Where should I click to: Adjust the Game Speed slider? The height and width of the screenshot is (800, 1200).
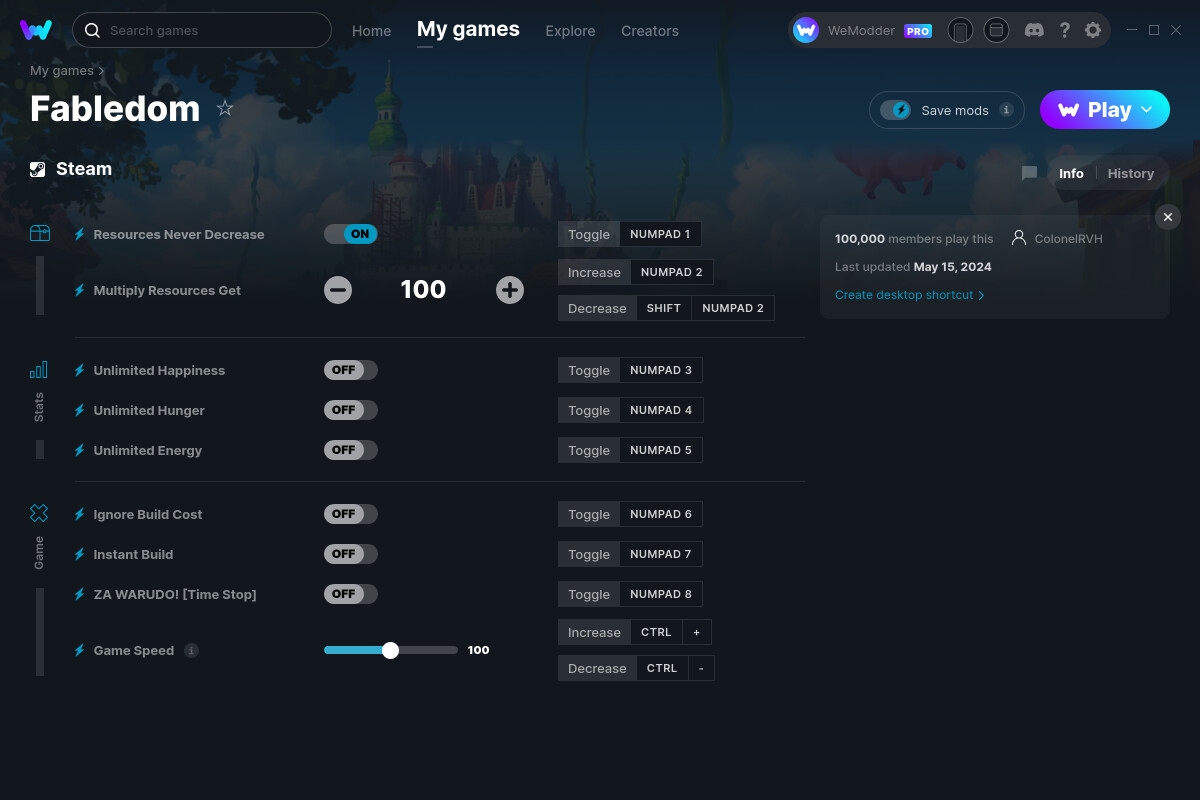click(x=390, y=649)
